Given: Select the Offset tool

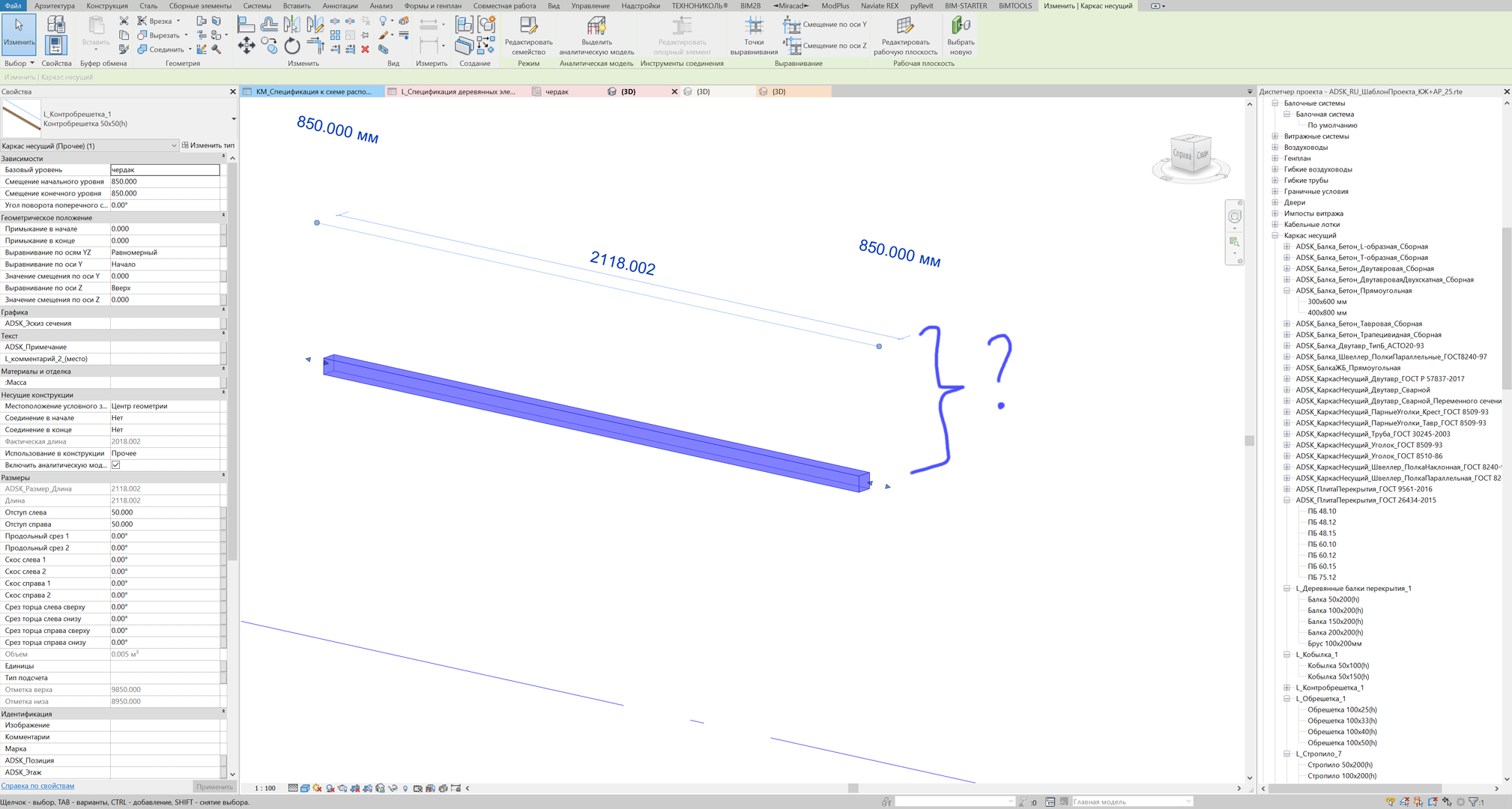Looking at the screenshot, I should [x=269, y=25].
